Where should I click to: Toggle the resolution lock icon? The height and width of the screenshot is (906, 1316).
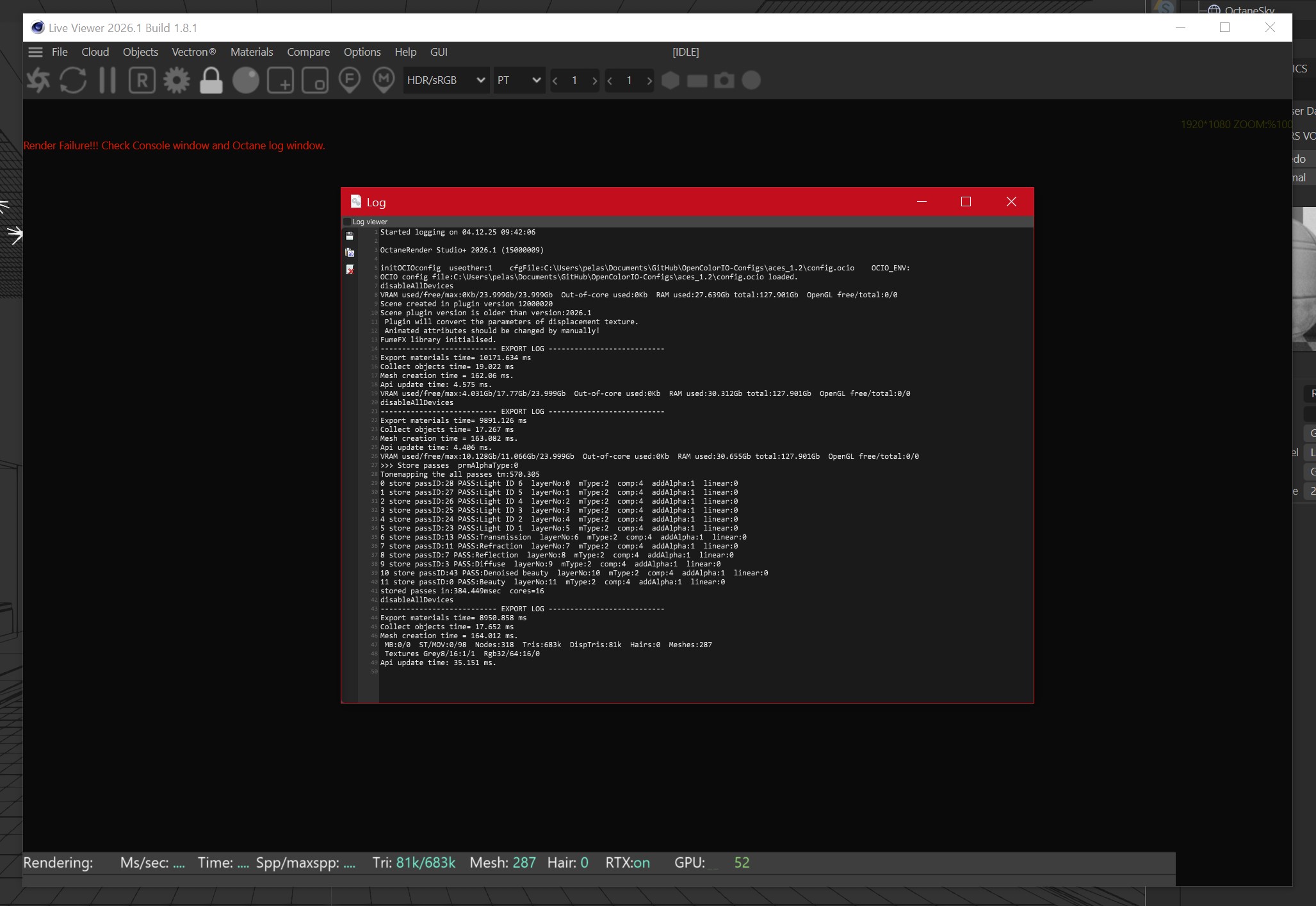(x=211, y=81)
